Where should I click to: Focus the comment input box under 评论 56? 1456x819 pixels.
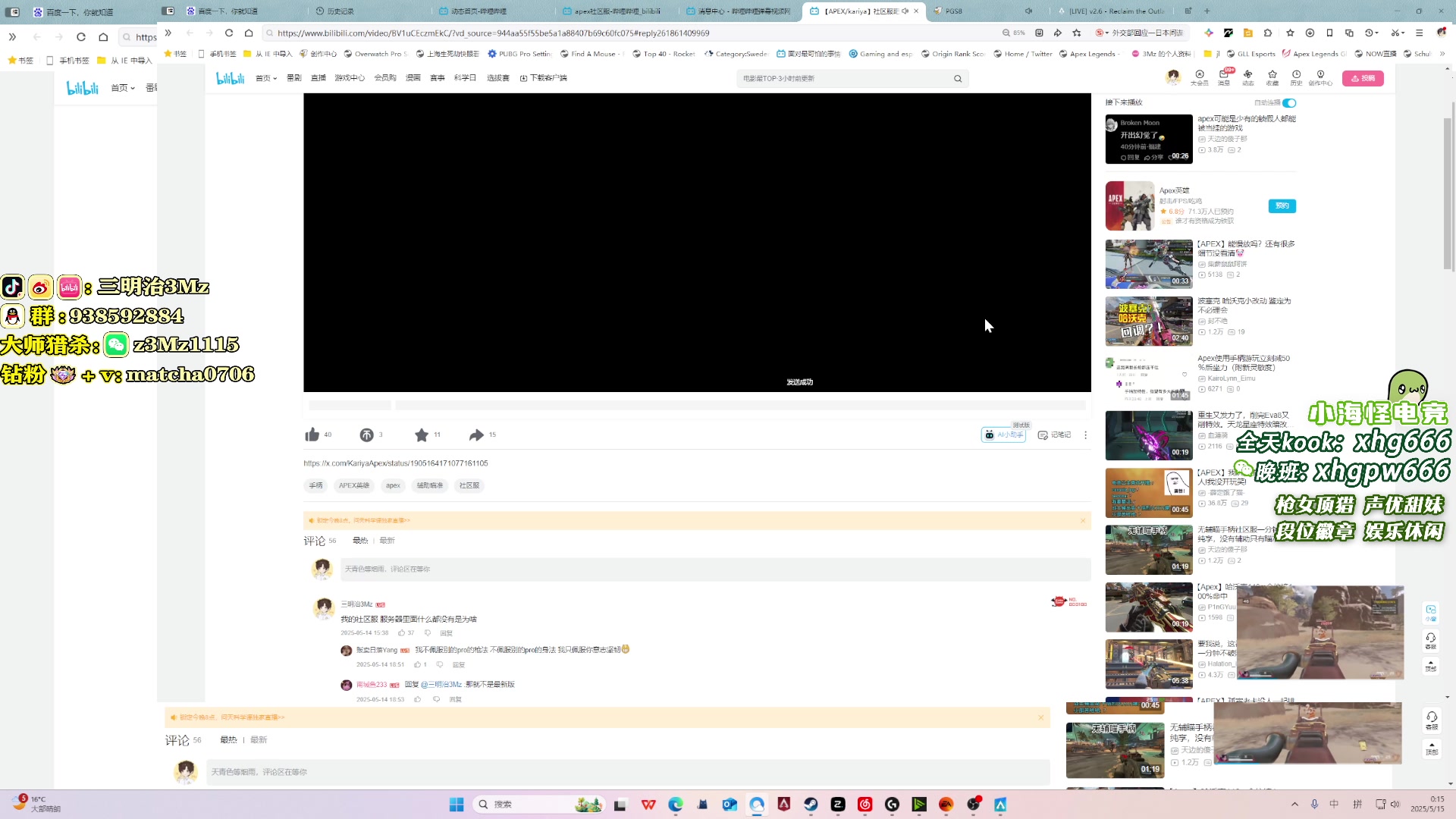(715, 569)
